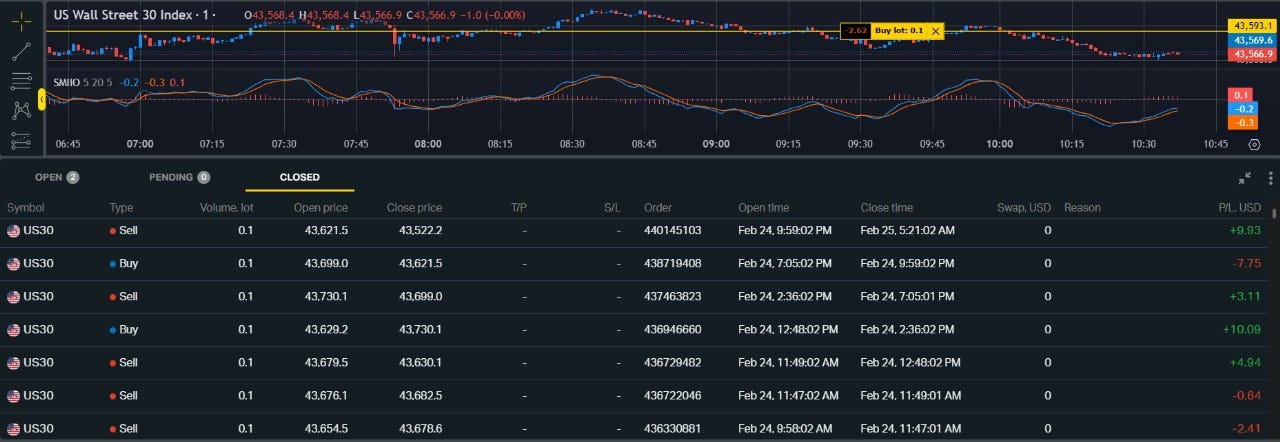Select the CLOSED orders tab

[300, 177]
